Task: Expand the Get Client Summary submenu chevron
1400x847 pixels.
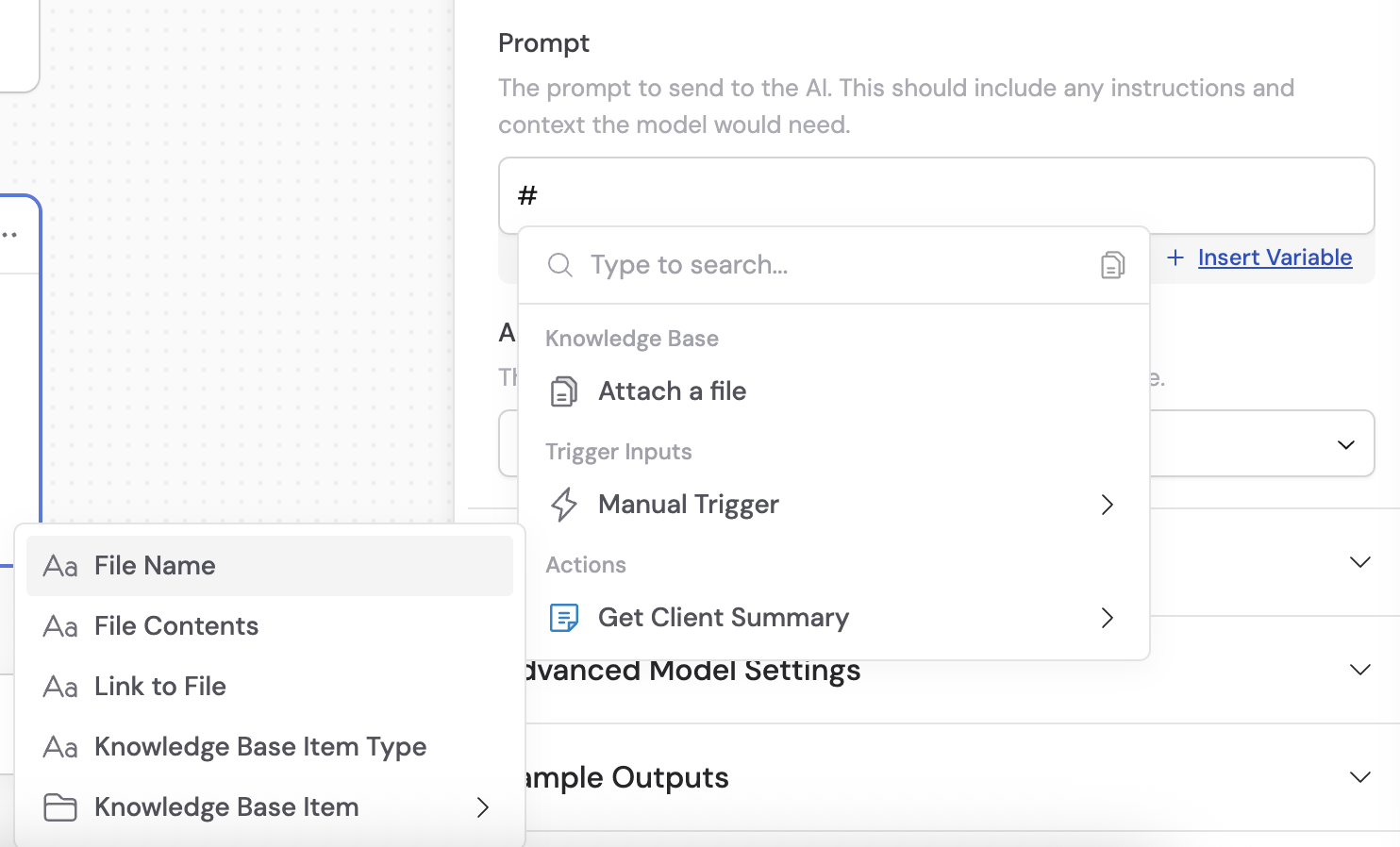Action: pos(1107,619)
